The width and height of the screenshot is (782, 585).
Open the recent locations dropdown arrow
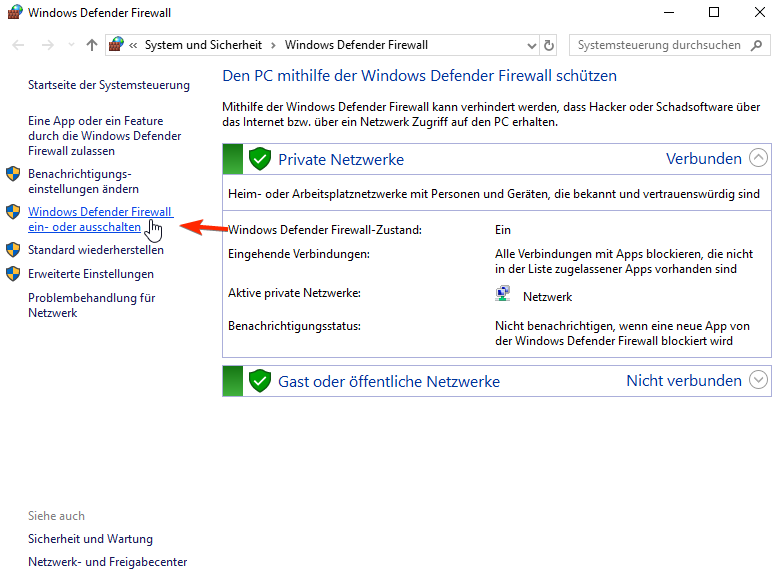click(x=71, y=45)
